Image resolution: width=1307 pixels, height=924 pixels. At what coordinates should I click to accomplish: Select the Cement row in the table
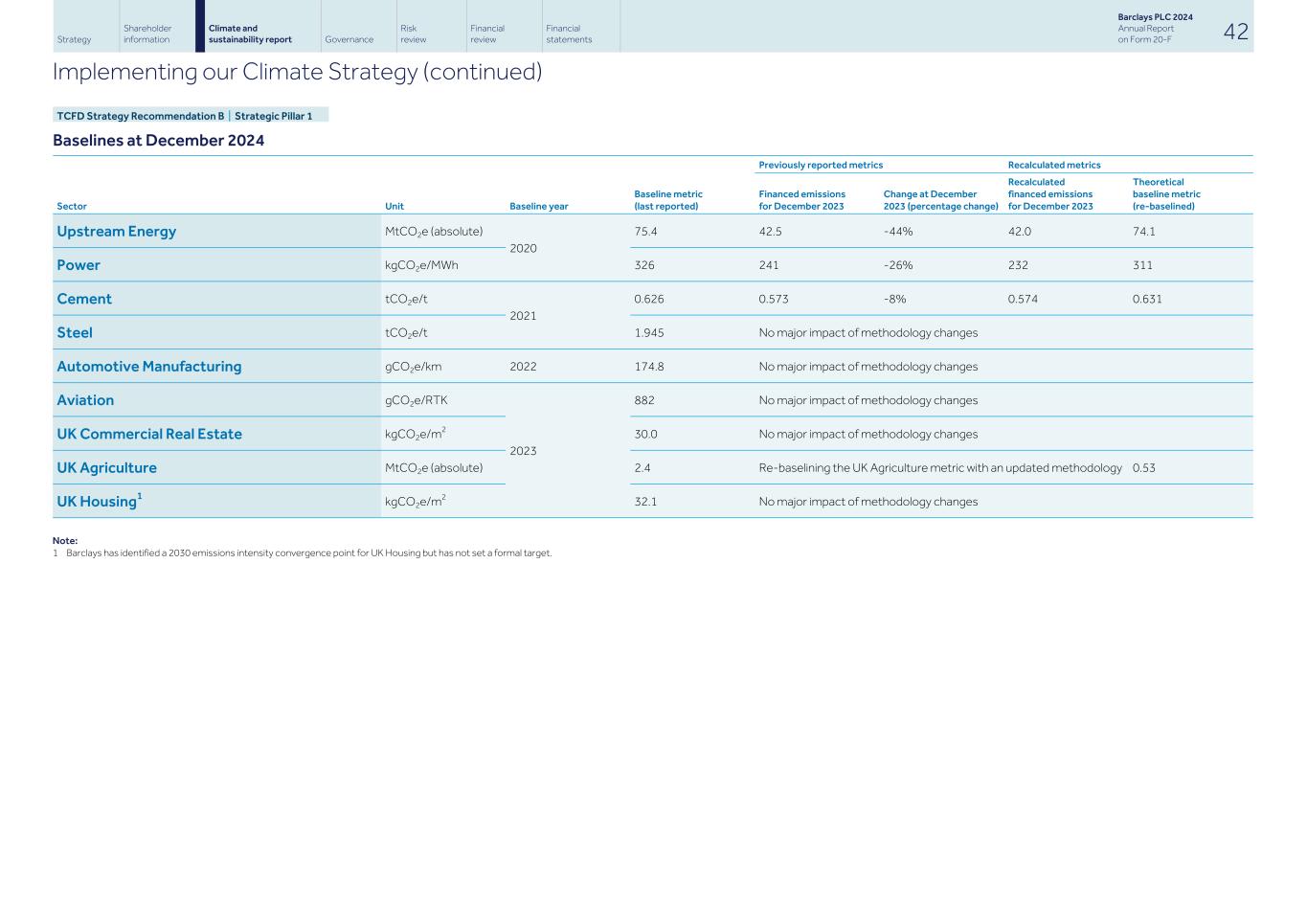tap(84, 298)
